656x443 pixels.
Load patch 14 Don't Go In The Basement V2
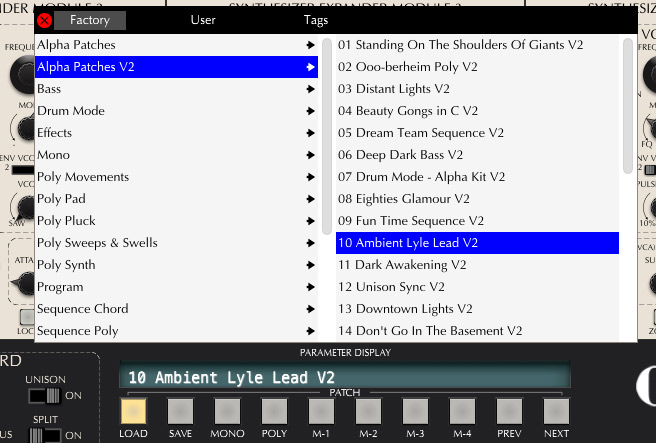pyautogui.click(x=477, y=331)
